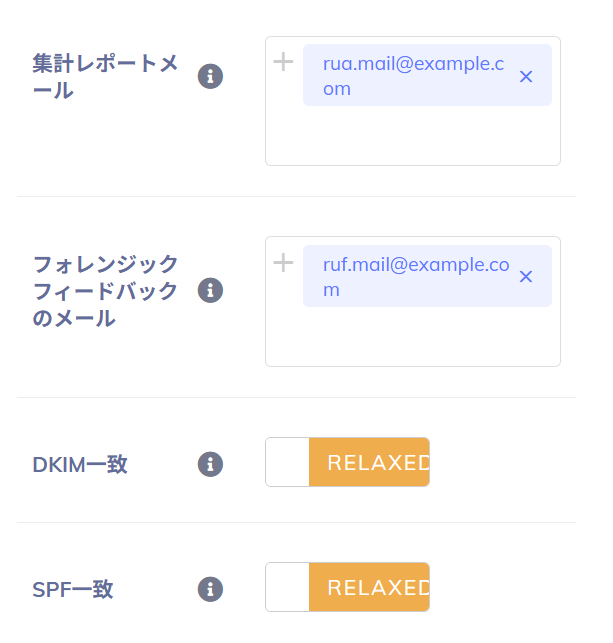
Task: Remove ruf.mail@example.com with its X icon
Action: point(526,276)
